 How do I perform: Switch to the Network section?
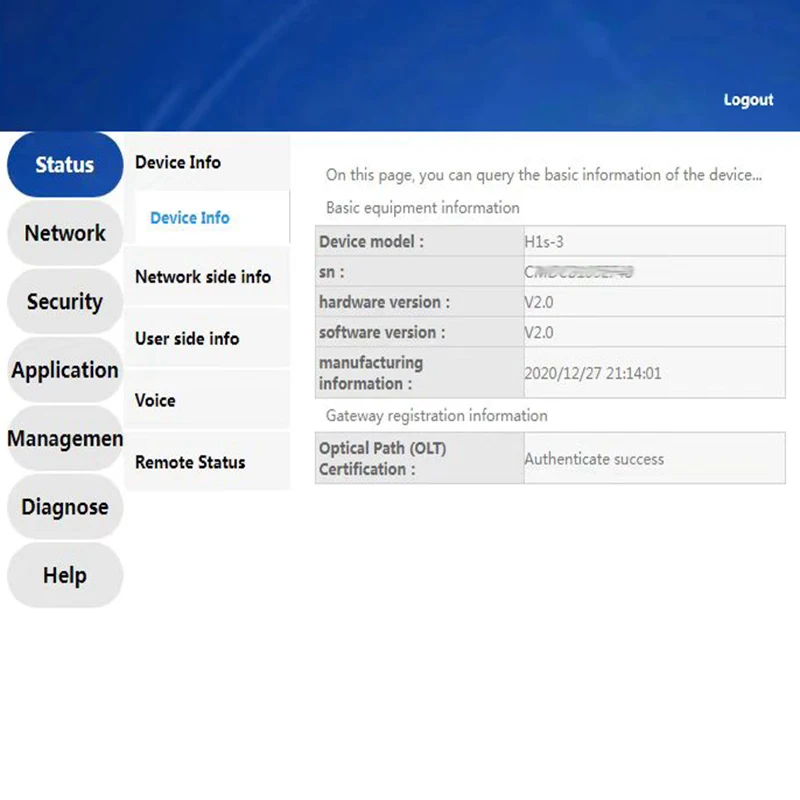click(65, 233)
